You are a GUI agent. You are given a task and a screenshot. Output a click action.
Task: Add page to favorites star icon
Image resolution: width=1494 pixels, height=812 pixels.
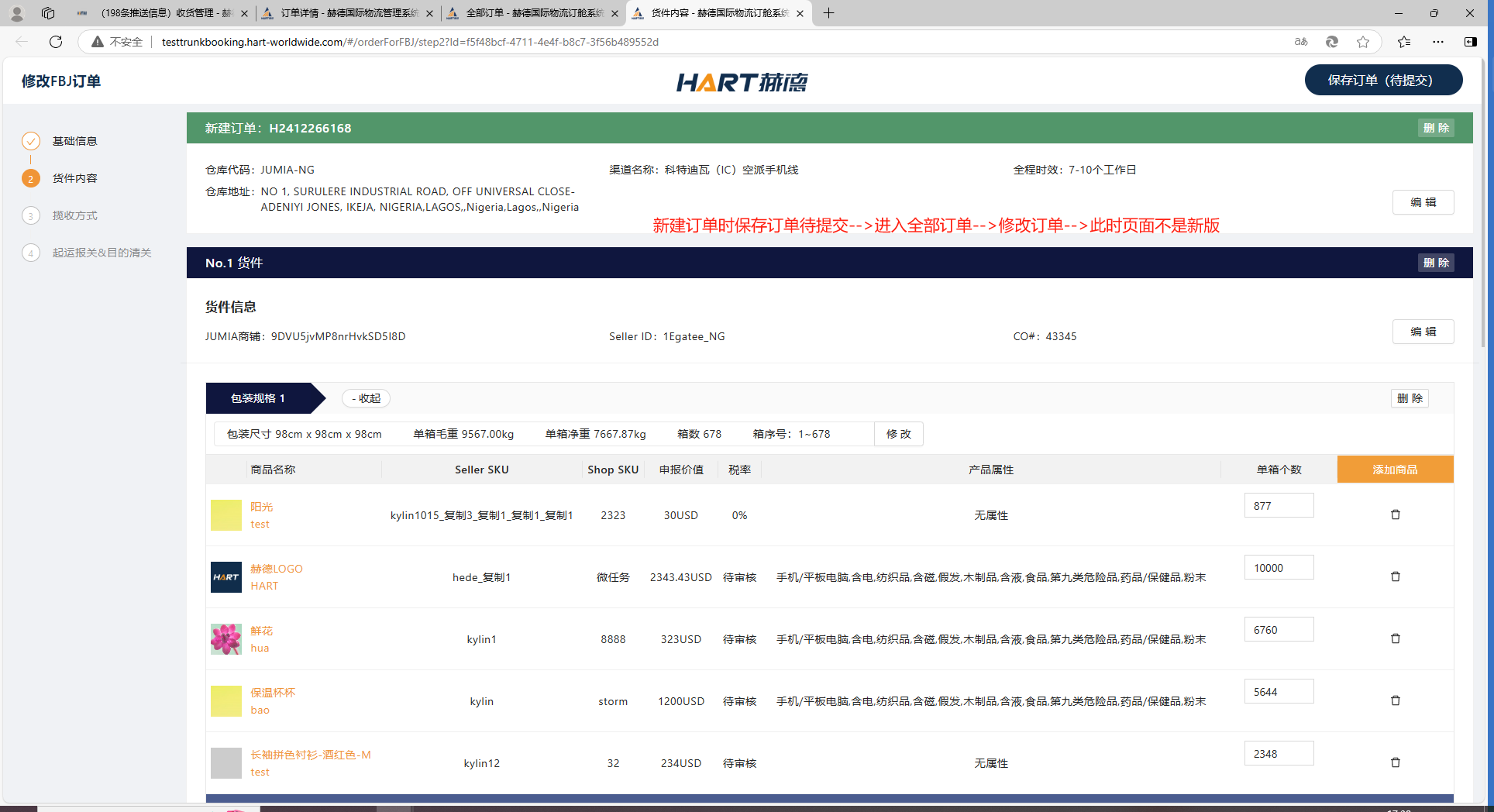(x=1363, y=42)
